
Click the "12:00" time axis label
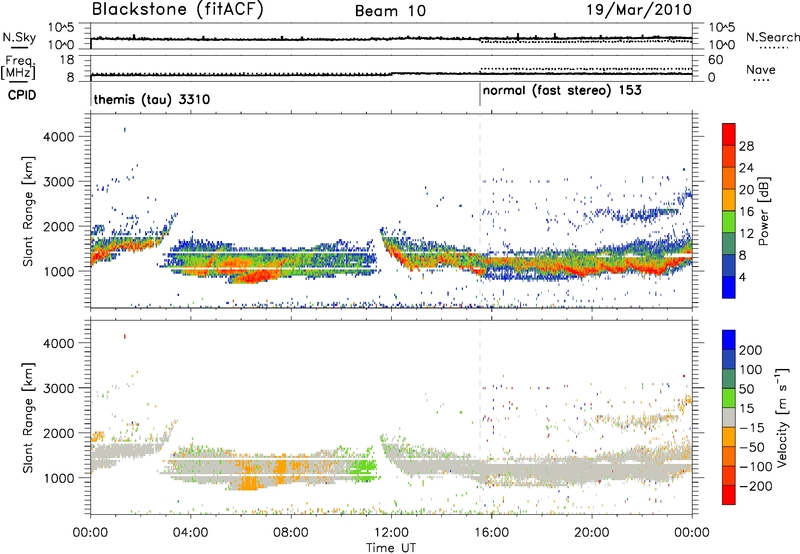(x=391, y=533)
